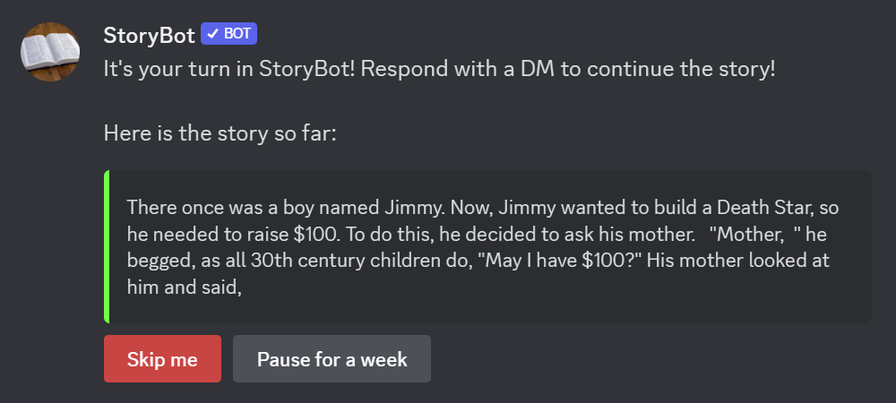Screen dimensions: 896x403
Task: Click the "Here is the story so far:" line
Action: [x=220, y=134]
